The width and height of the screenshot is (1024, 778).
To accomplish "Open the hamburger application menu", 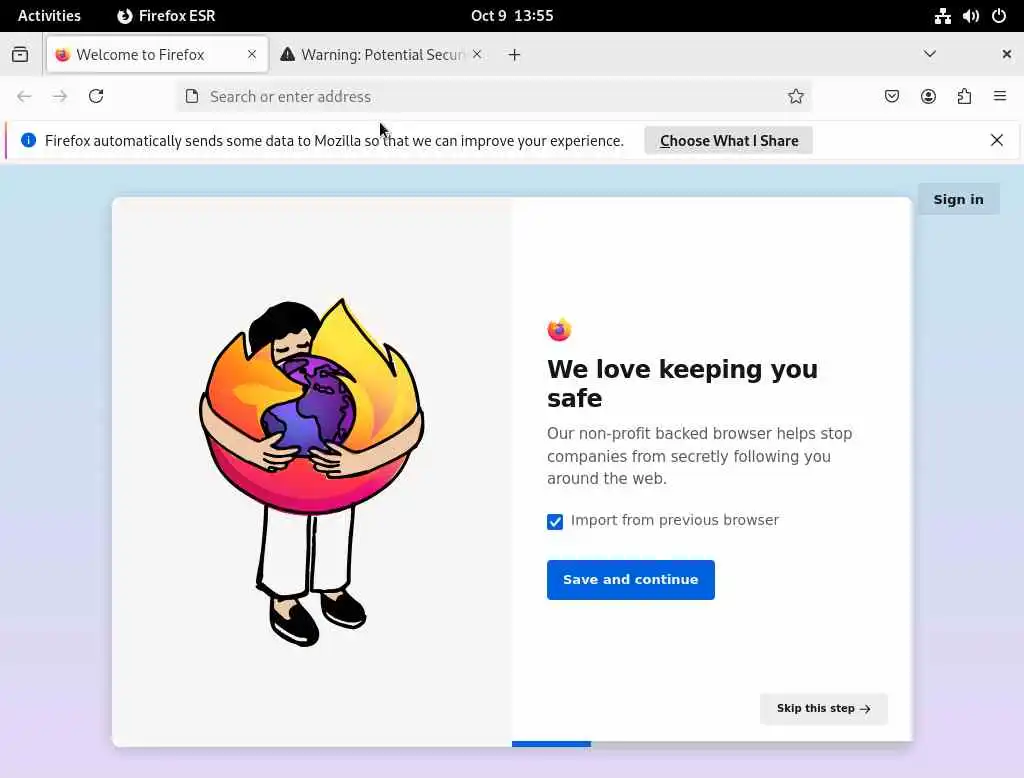I will [x=1000, y=97].
